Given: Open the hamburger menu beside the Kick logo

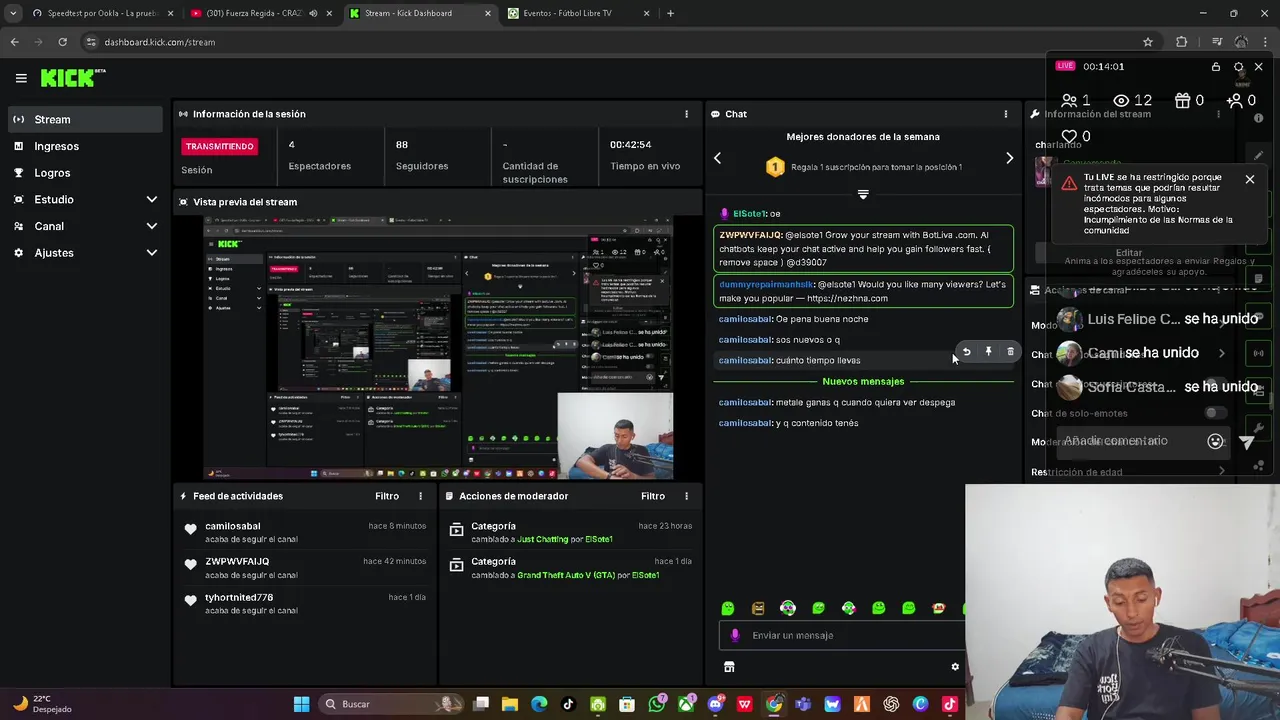Looking at the screenshot, I should coord(21,78).
